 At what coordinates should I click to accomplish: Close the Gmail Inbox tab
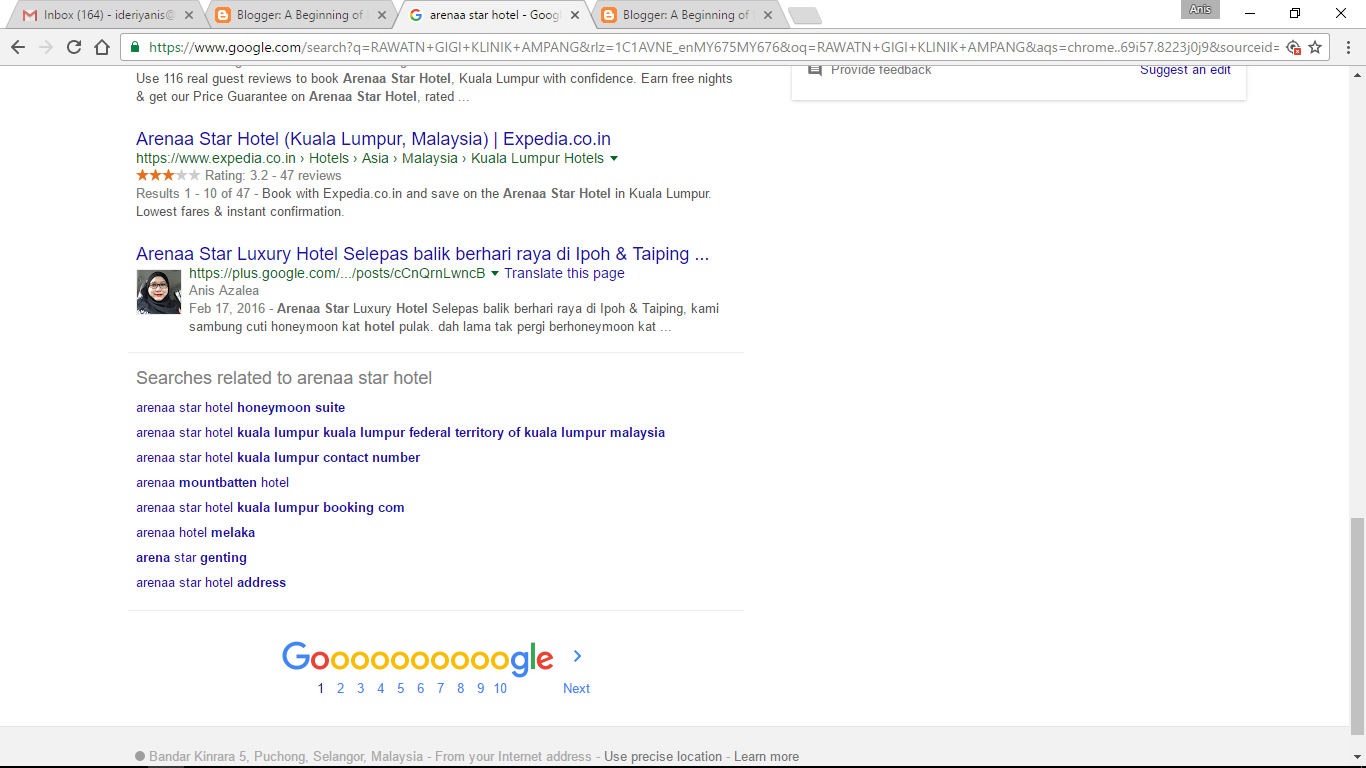click(187, 15)
